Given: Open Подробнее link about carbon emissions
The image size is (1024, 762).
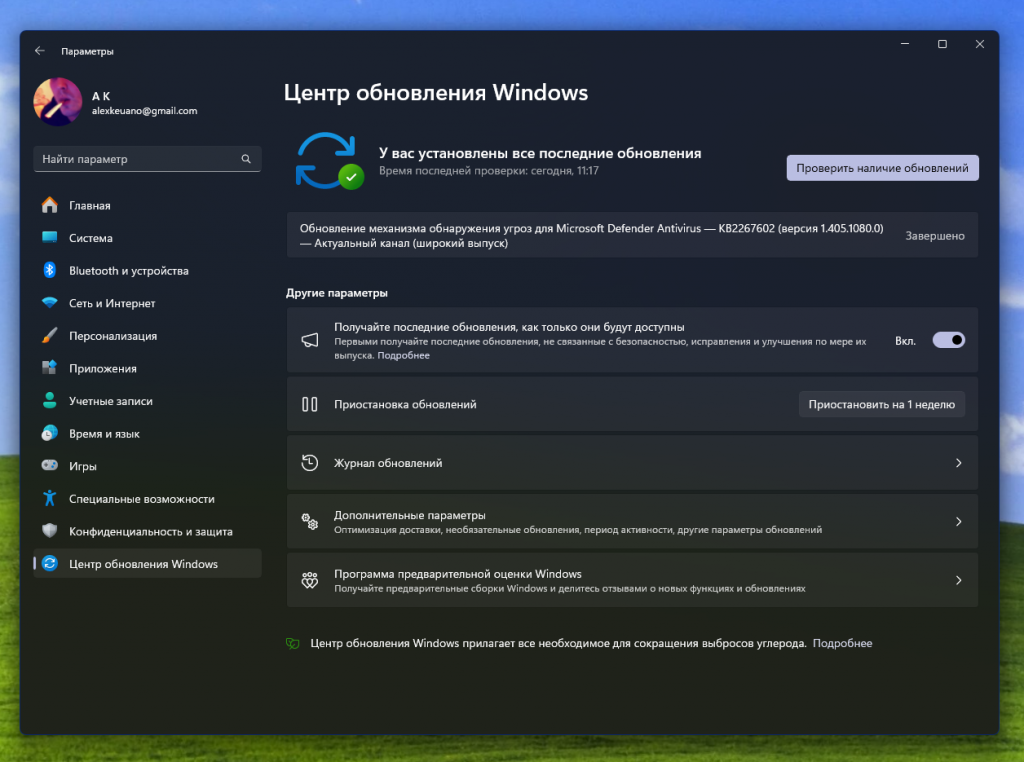Looking at the screenshot, I should point(842,644).
